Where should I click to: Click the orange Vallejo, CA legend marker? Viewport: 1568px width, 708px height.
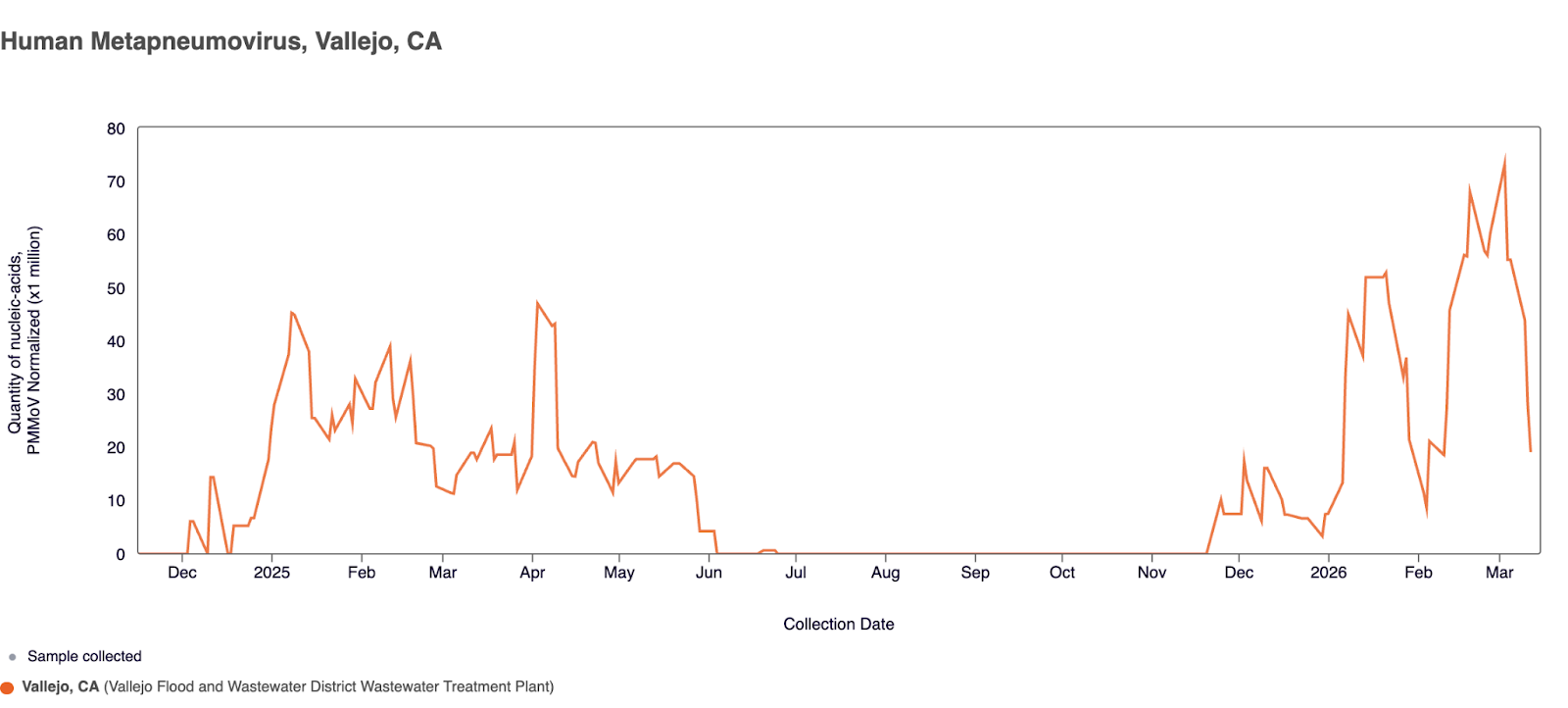coord(7,687)
